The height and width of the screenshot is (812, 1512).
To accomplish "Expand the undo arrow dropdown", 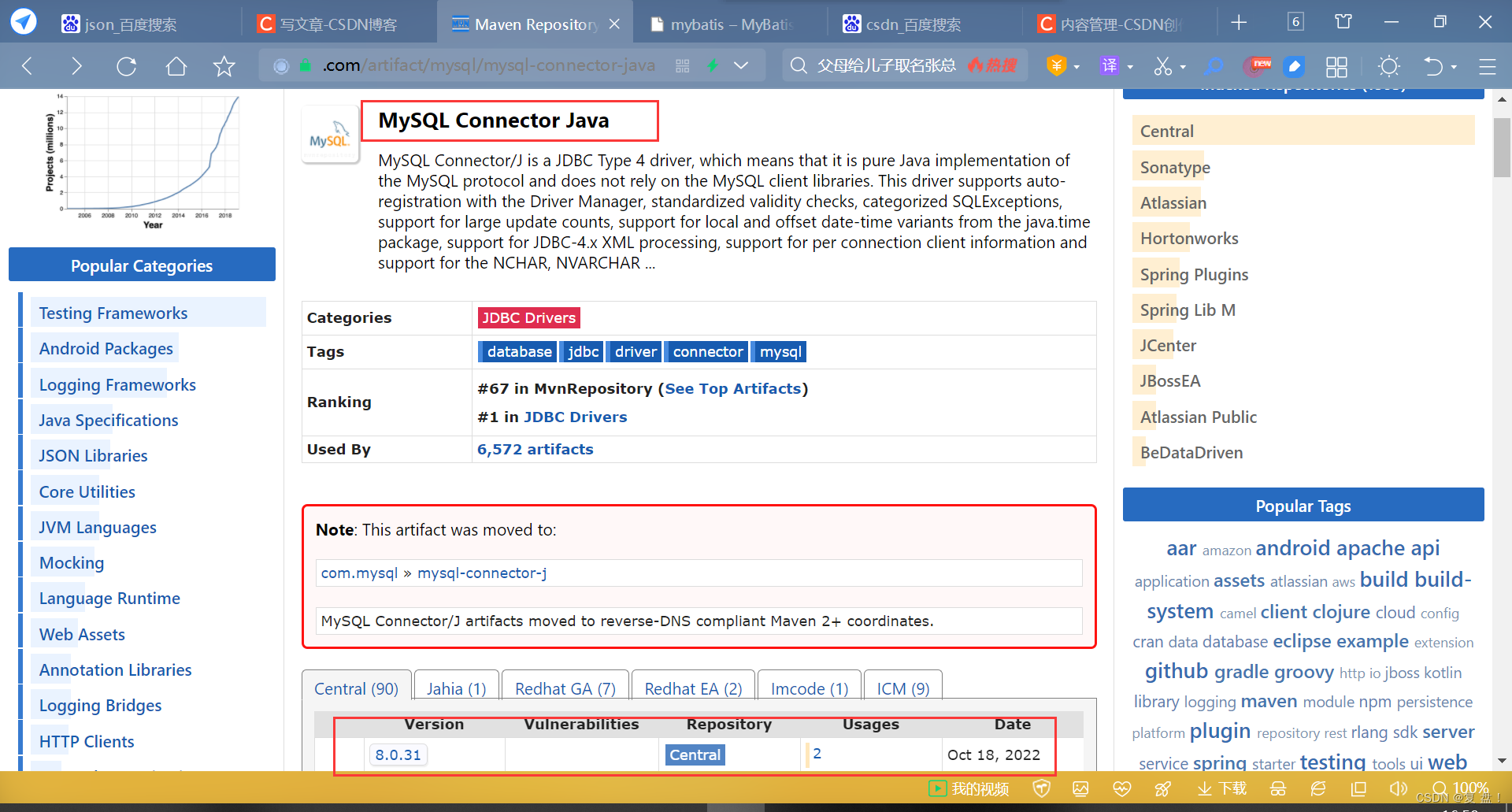I will [1454, 67].
